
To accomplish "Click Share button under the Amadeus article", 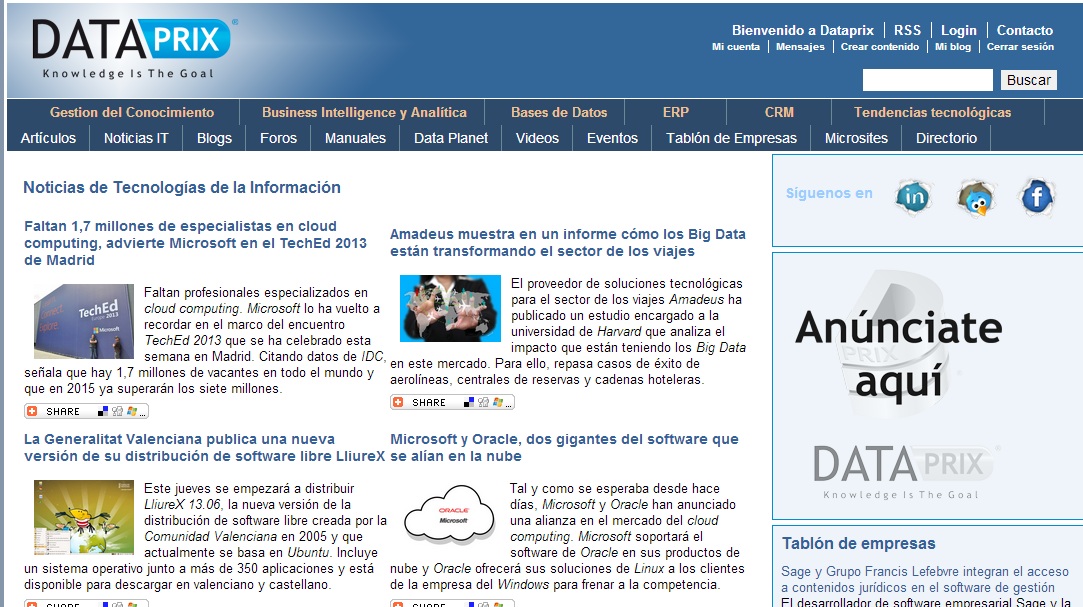I will [452, 402].
